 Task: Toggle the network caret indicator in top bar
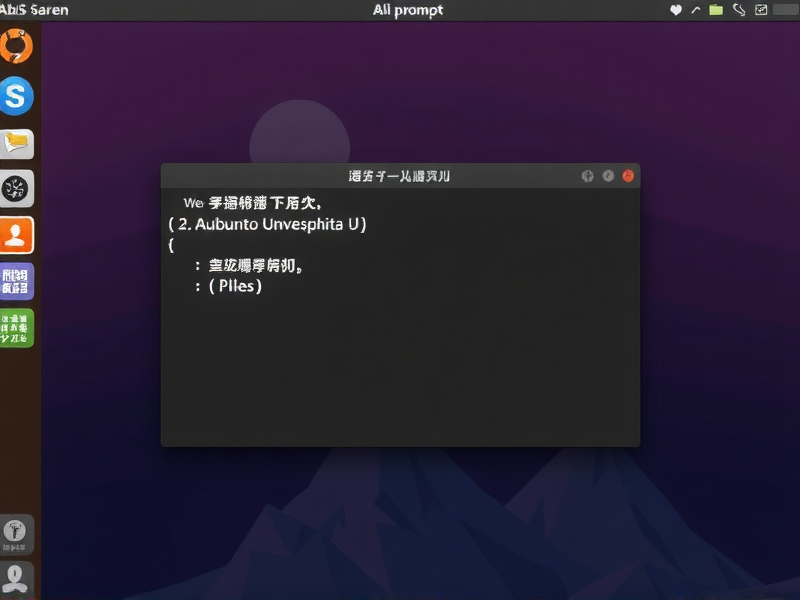695,9
